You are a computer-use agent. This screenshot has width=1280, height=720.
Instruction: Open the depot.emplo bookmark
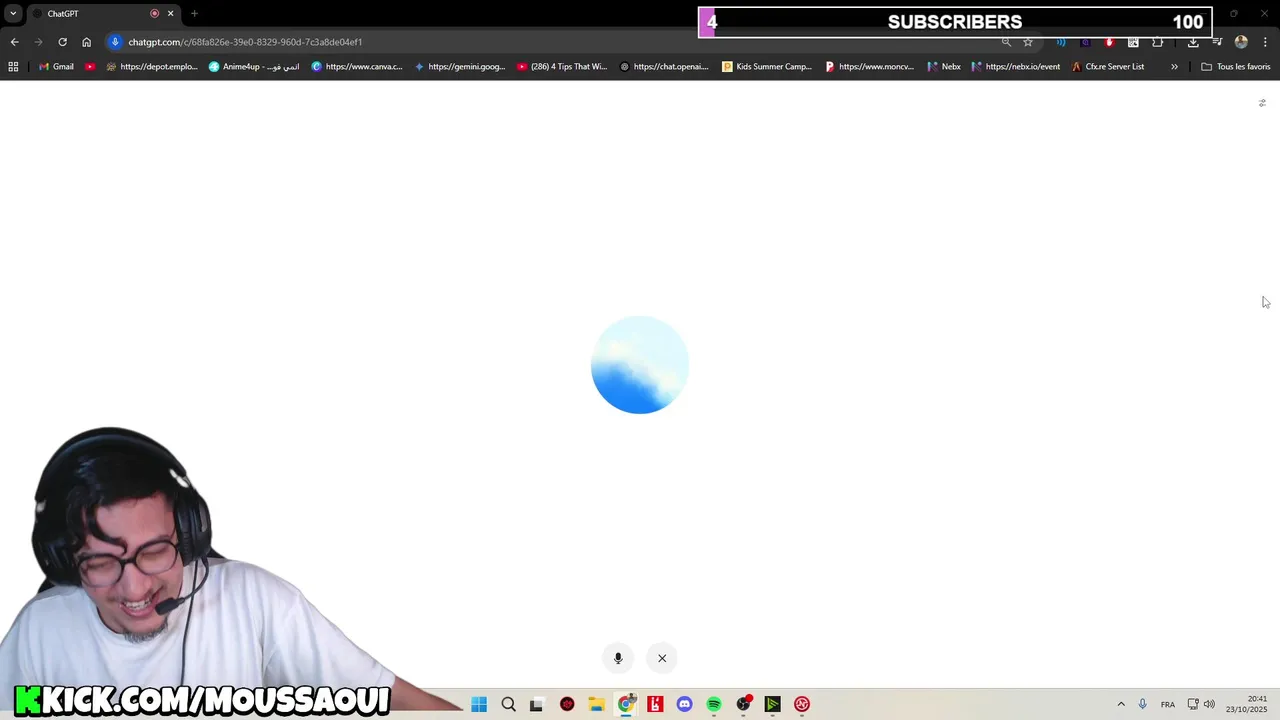pos(152,67)
